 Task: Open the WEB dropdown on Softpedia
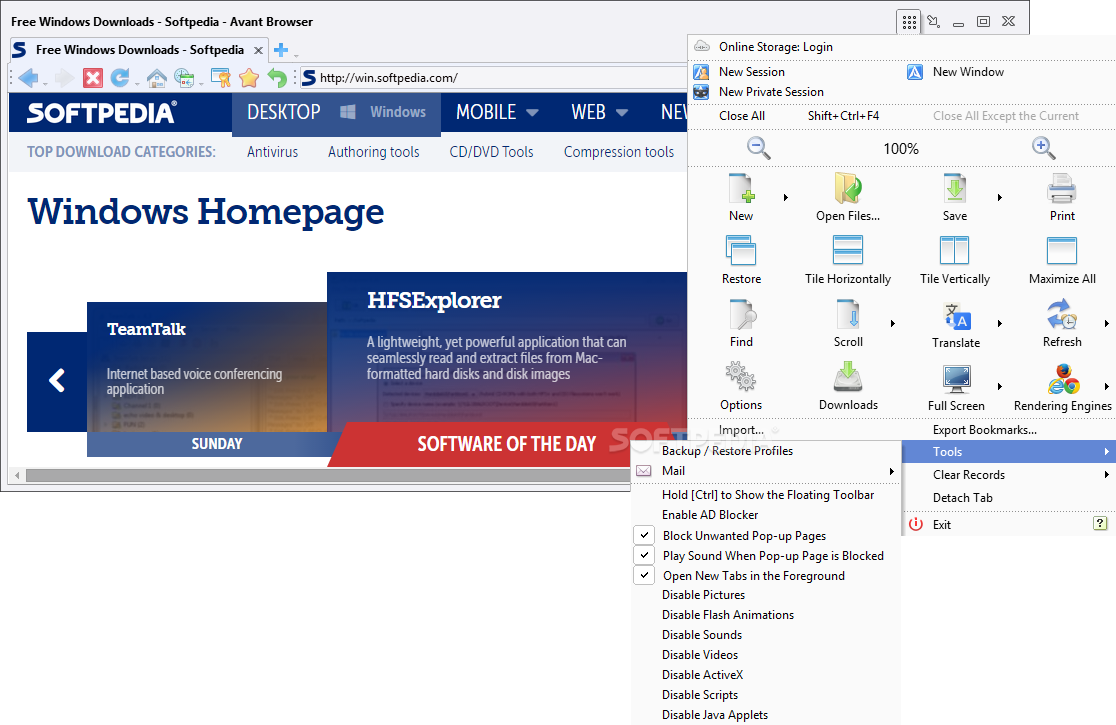(x=599, y=112)
